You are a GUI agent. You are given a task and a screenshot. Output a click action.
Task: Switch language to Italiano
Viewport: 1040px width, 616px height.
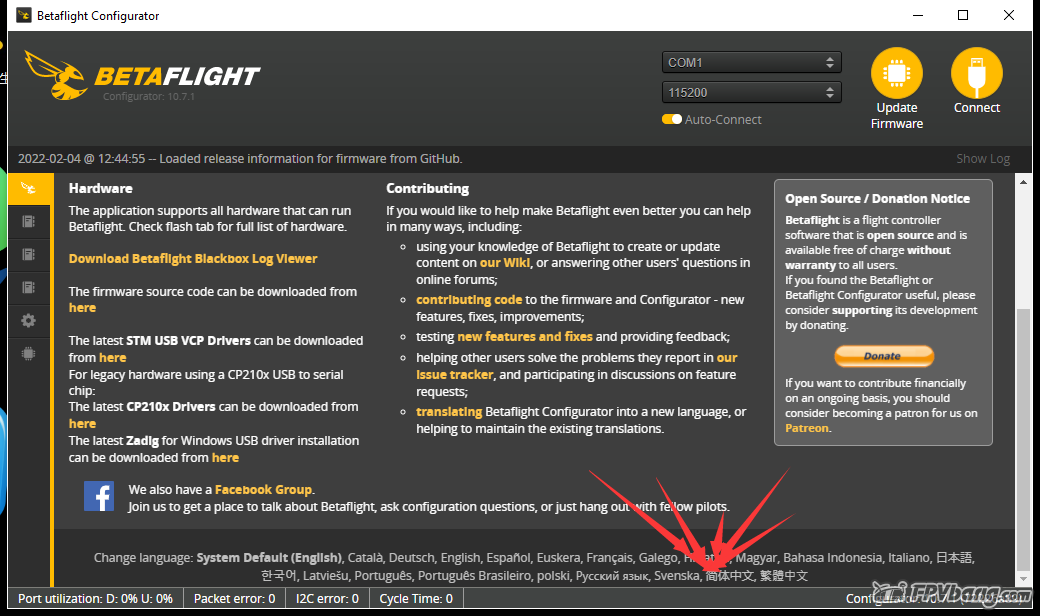tap(909, 558)
